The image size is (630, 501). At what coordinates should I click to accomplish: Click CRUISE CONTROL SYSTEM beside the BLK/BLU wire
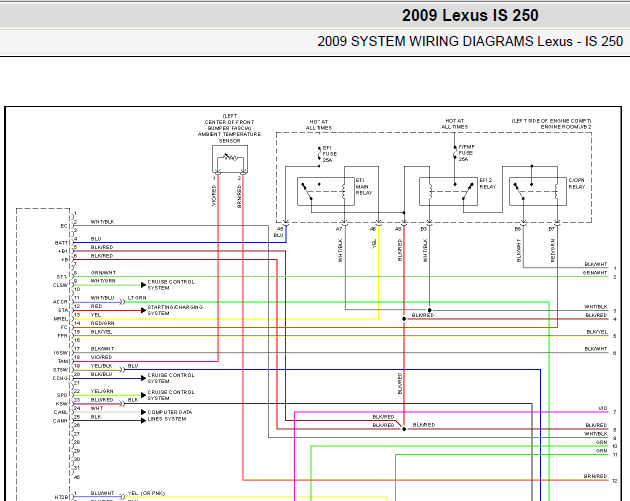(x=171, y=378)
